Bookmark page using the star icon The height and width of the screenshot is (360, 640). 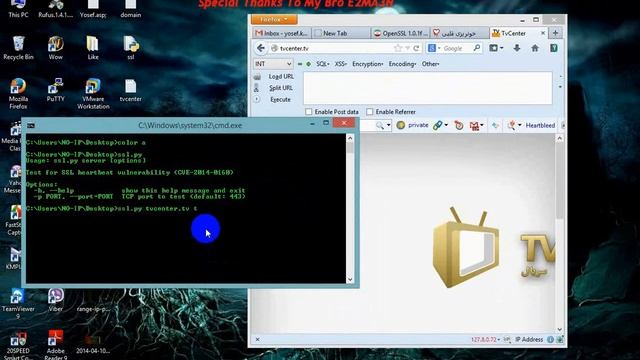tap(398, 48)
